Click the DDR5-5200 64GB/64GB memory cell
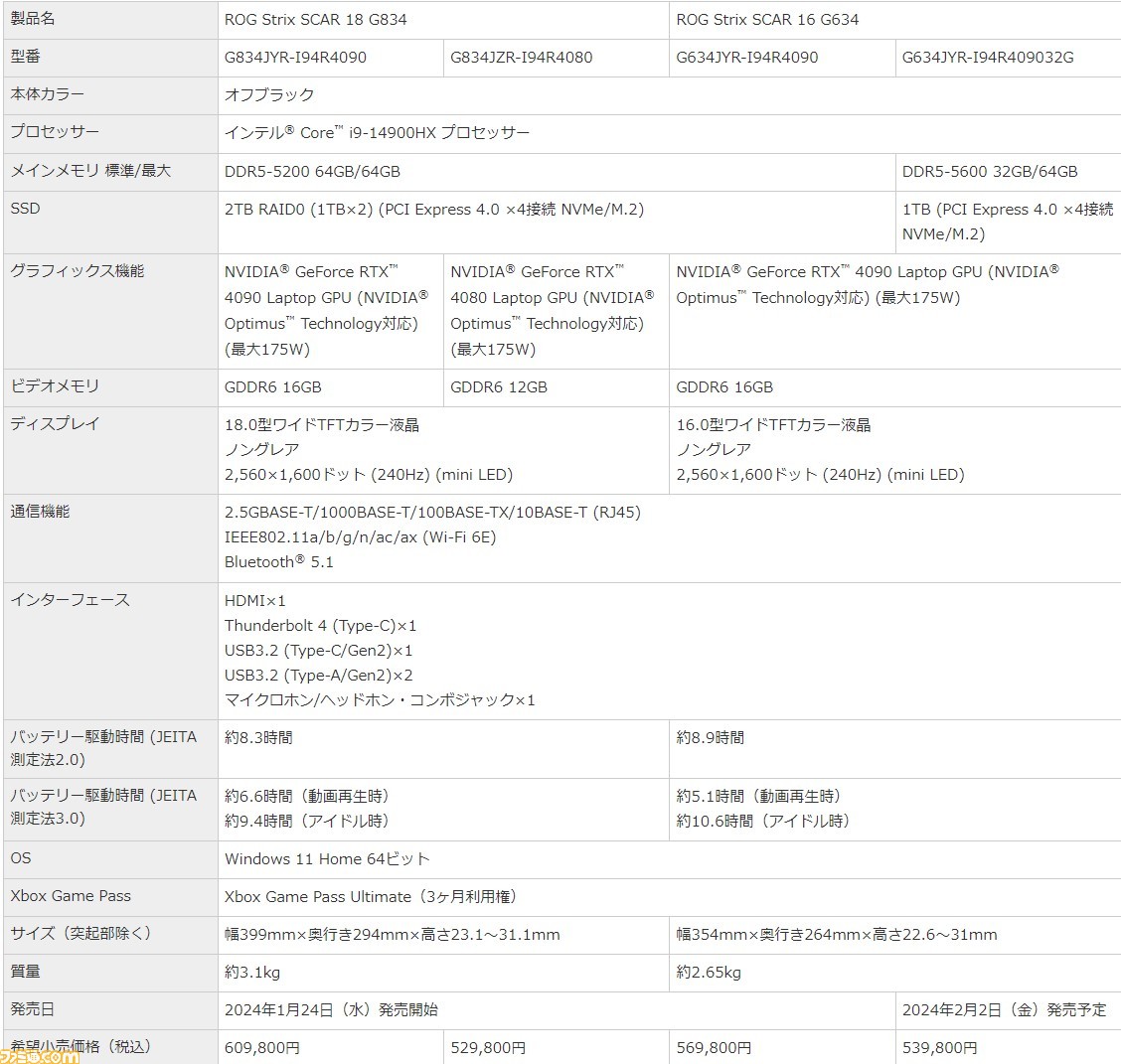The image size is (1121, 1064). coord(557,172)
